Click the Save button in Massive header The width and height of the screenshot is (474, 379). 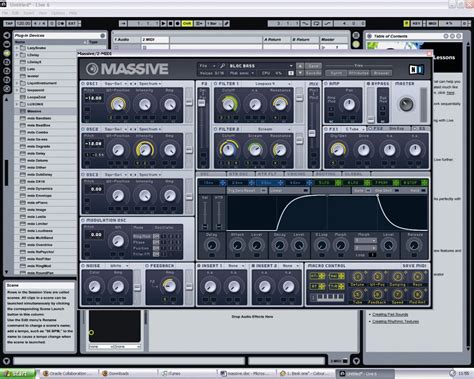[313, 66]
